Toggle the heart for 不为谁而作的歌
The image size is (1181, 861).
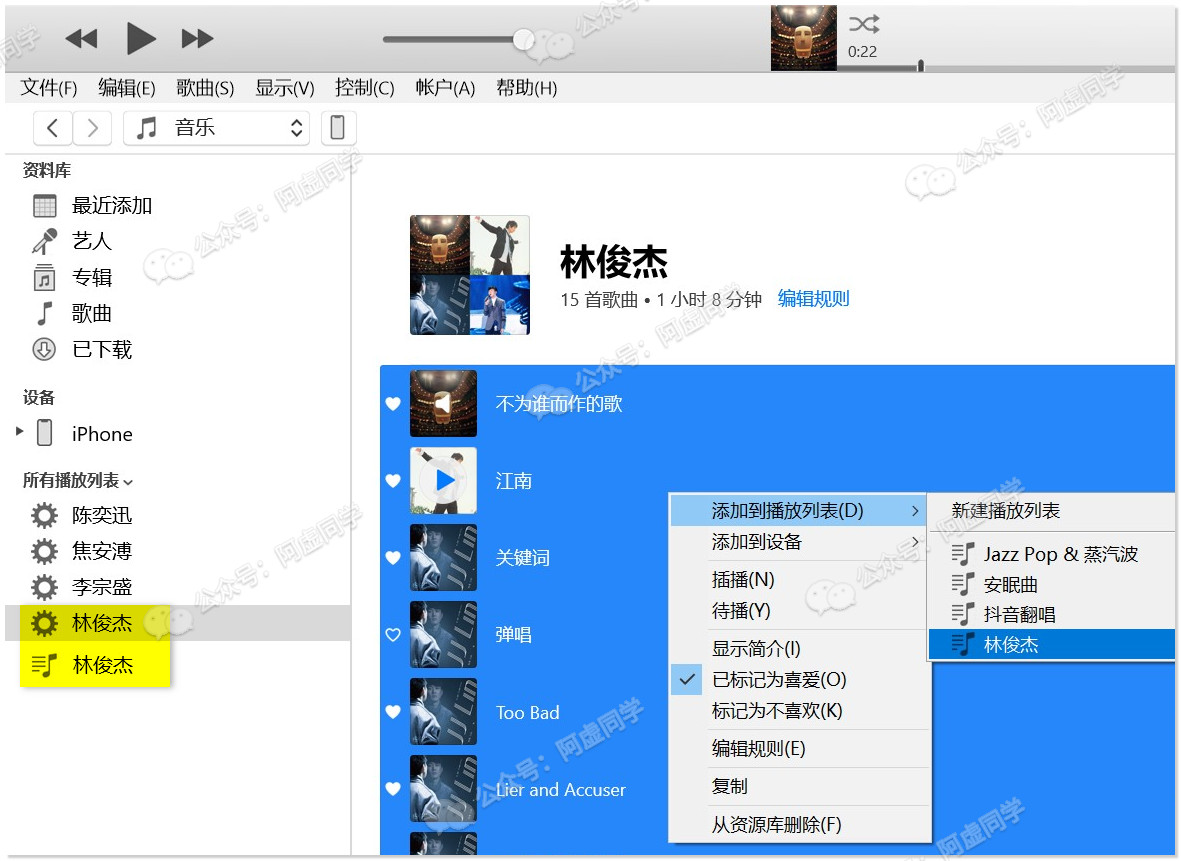point(393,404)
